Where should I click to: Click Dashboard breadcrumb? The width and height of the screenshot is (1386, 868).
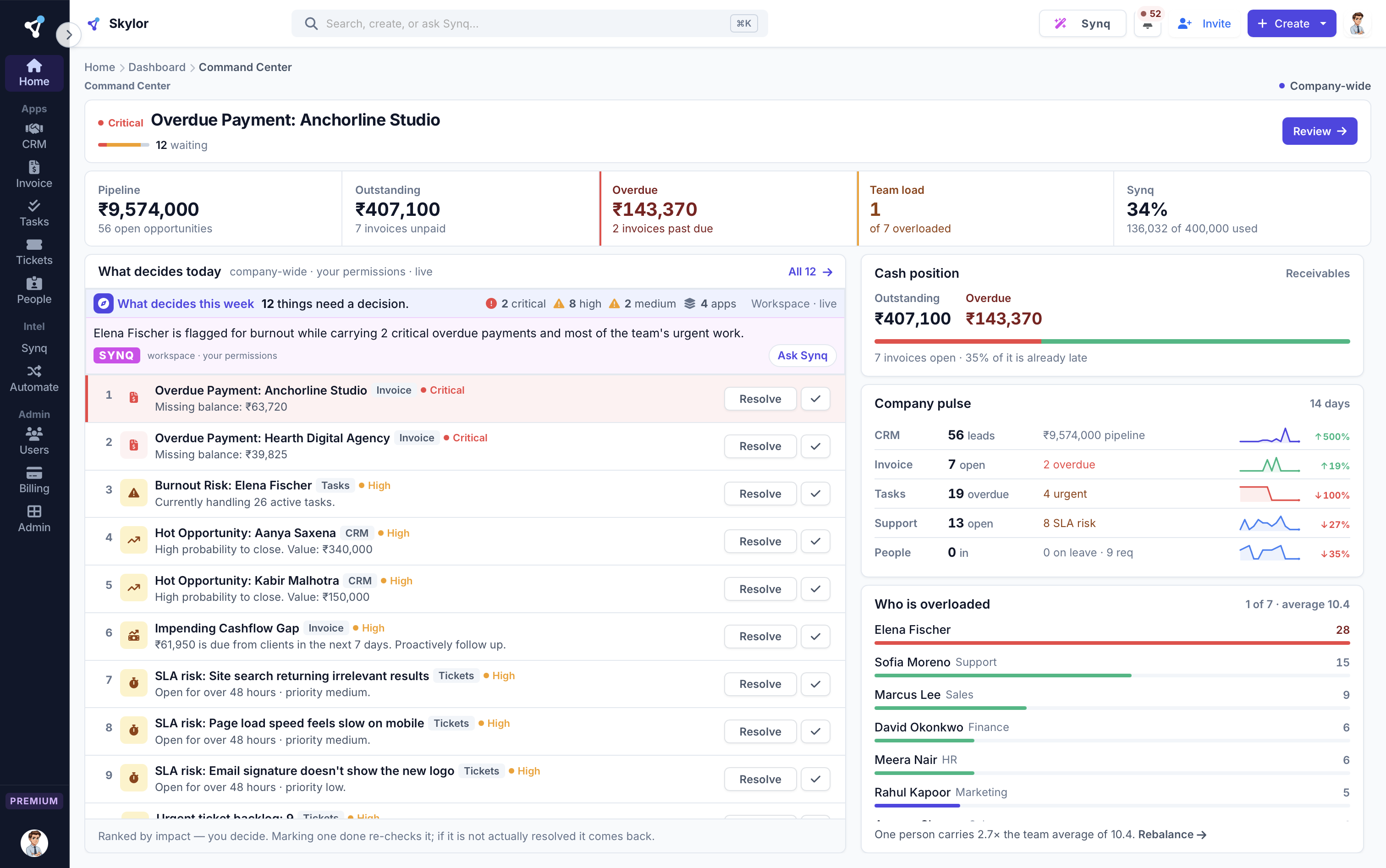coord(157,67)
